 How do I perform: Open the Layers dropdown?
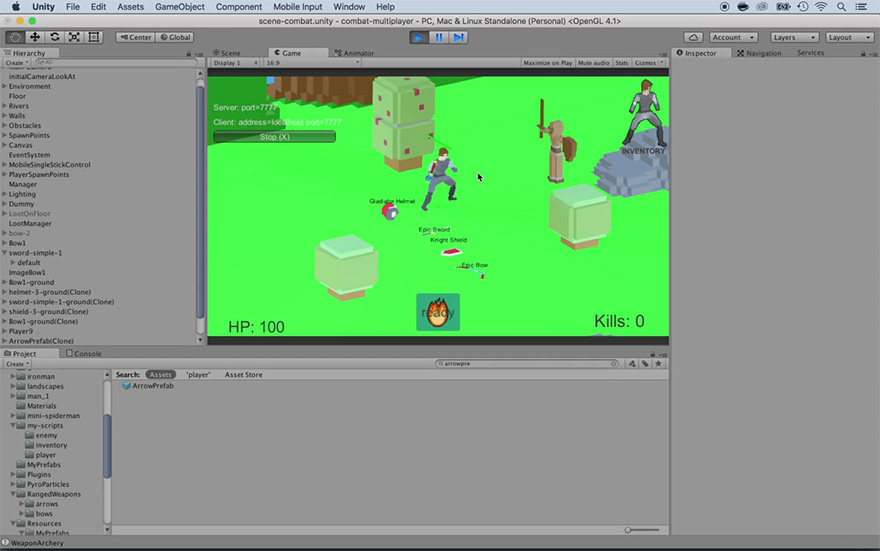coord(794,37)
